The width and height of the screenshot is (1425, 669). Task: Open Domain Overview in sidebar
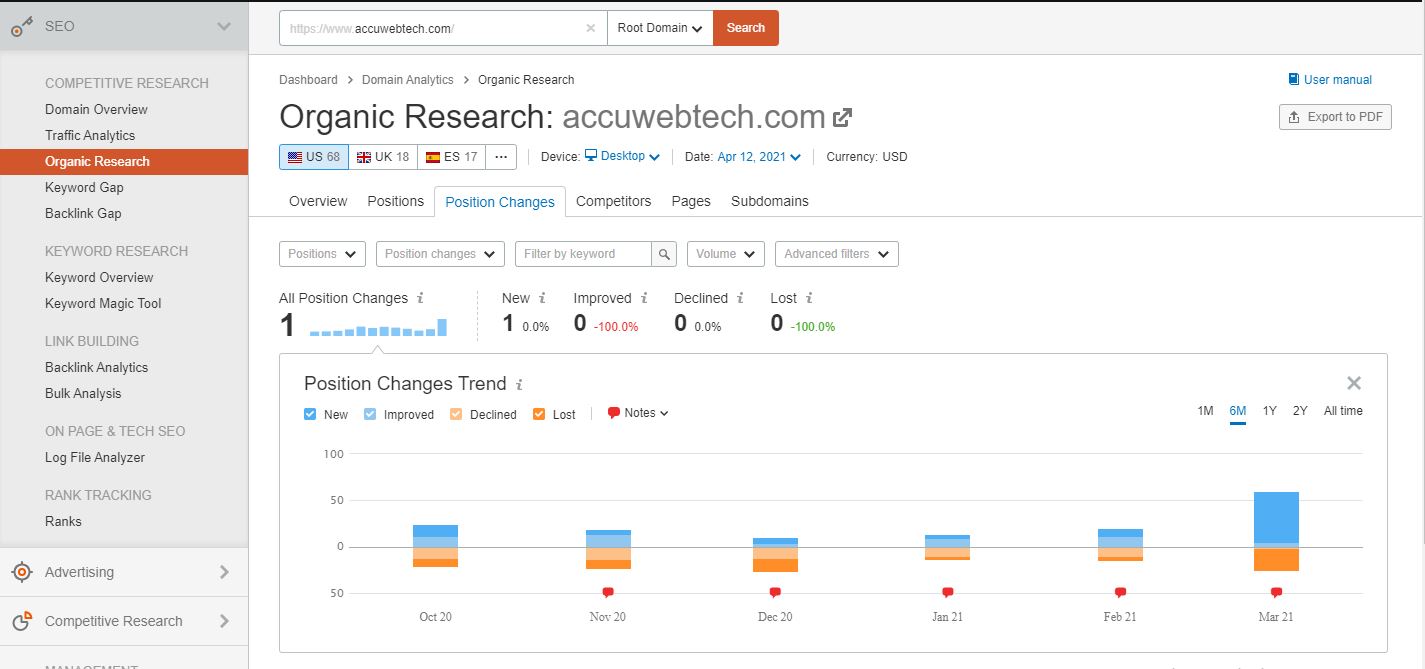pyautogui.click(x=96, y=110)
